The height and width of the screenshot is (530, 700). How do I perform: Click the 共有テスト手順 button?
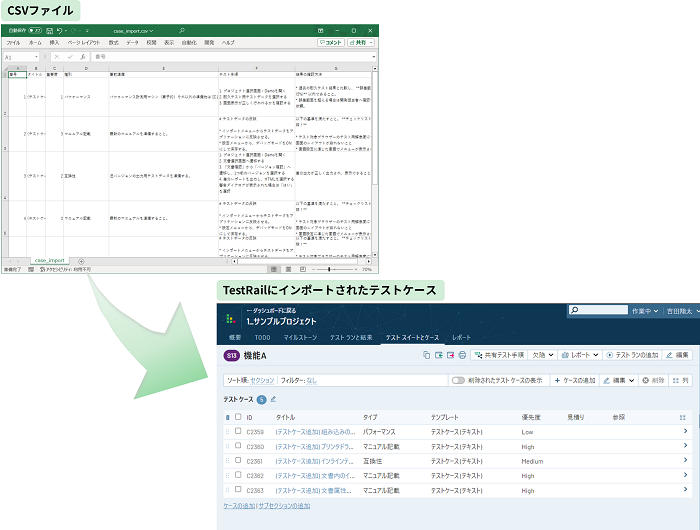coord(499,355)
